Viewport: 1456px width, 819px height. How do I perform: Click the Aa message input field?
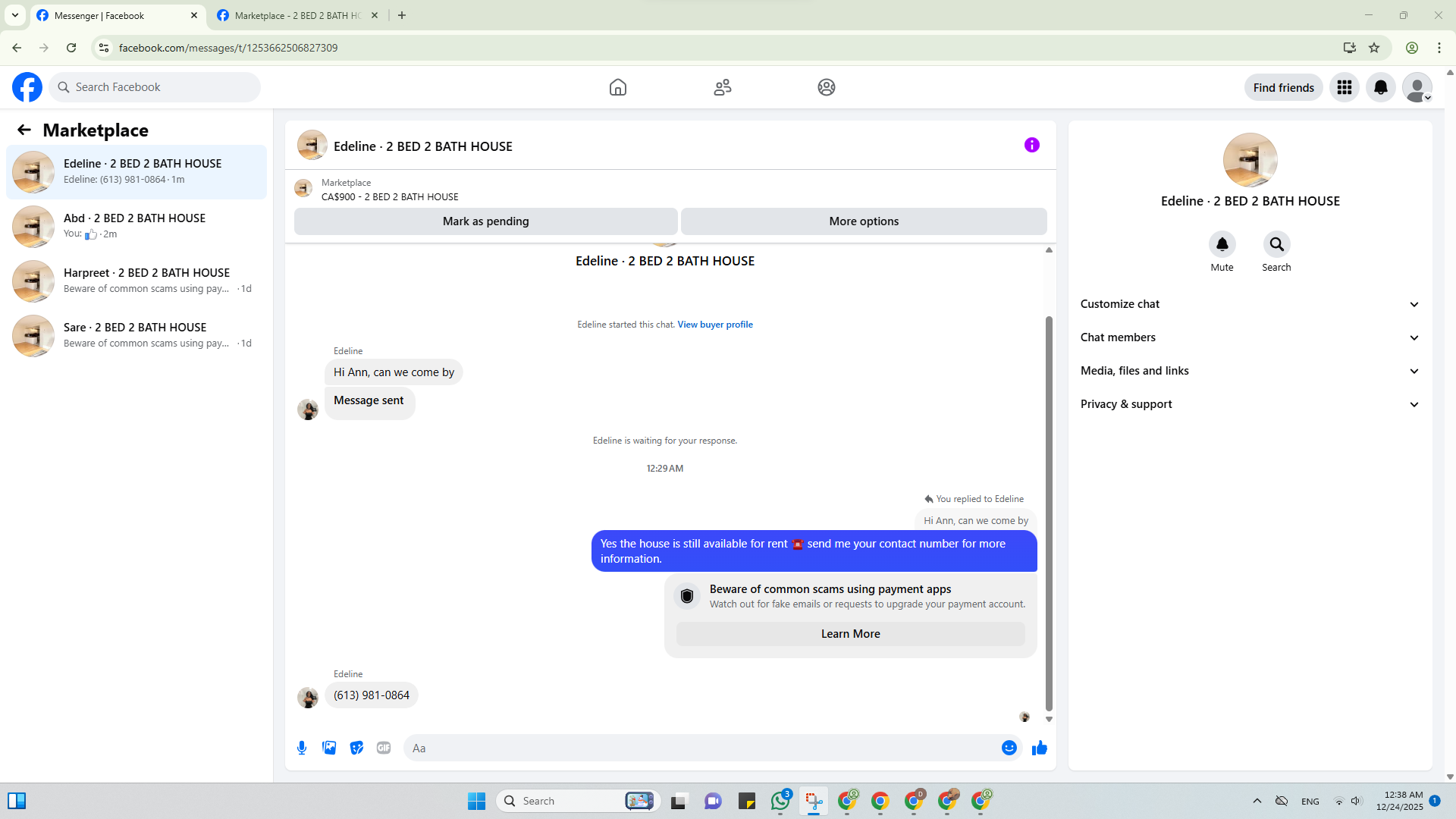[701, 748]
